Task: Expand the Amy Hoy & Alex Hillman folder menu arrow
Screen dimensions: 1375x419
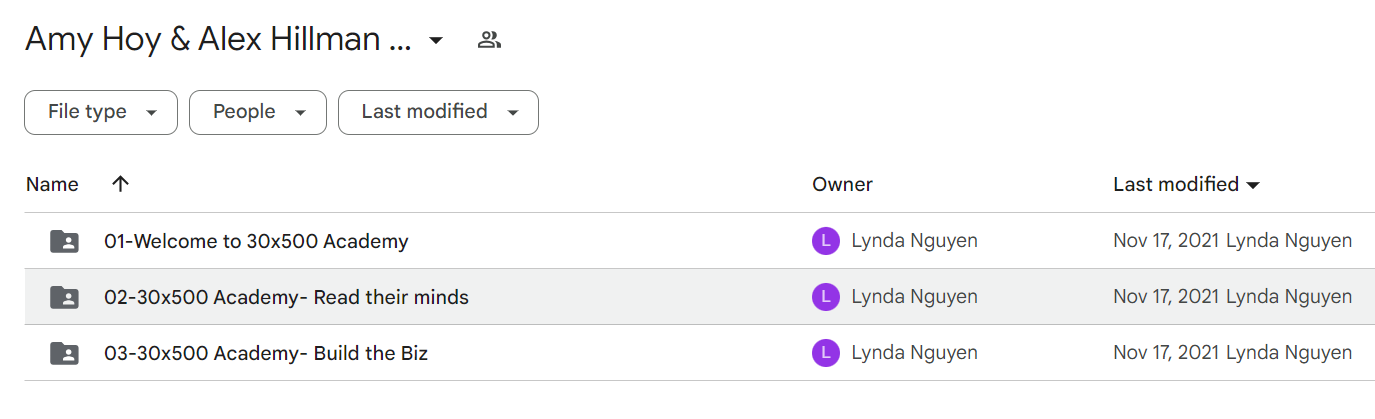Action: click(x=435, y=41)
